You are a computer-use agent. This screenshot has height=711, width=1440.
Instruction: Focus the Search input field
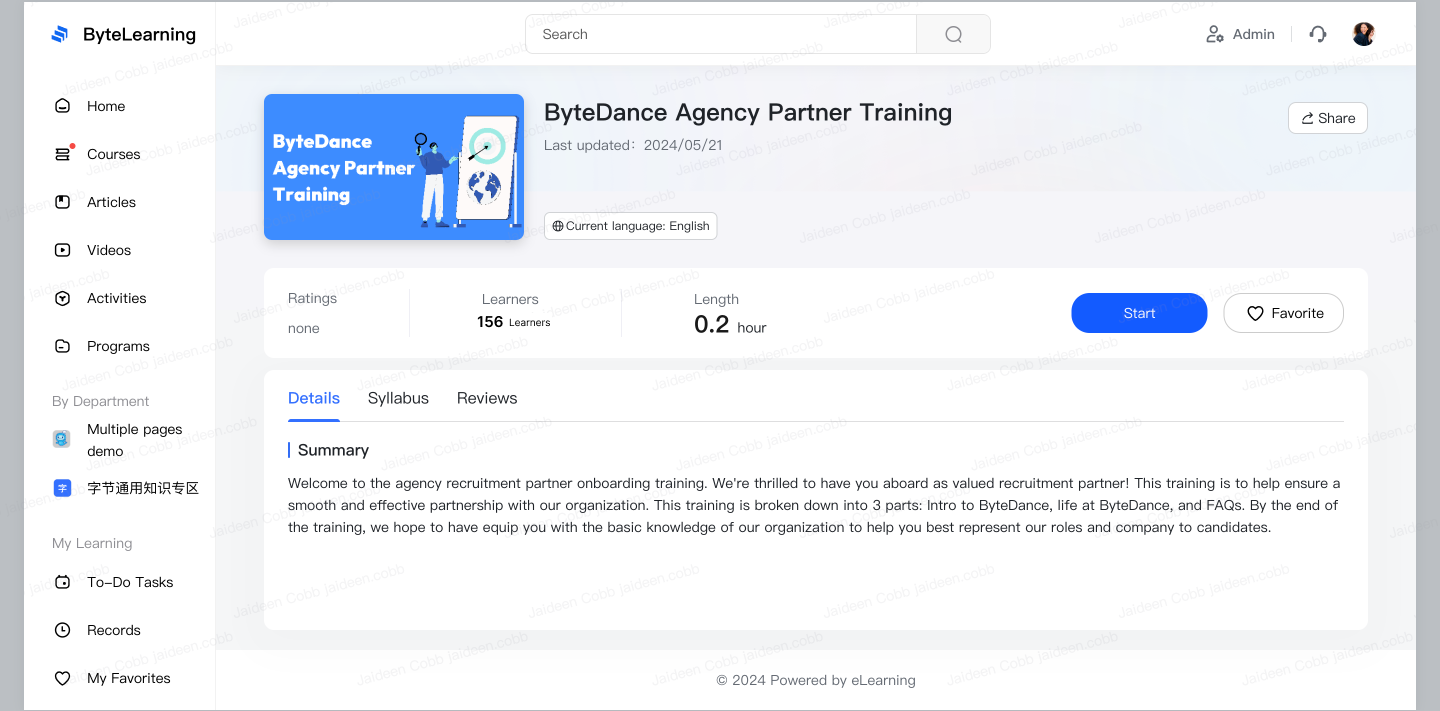pos(721,34)
